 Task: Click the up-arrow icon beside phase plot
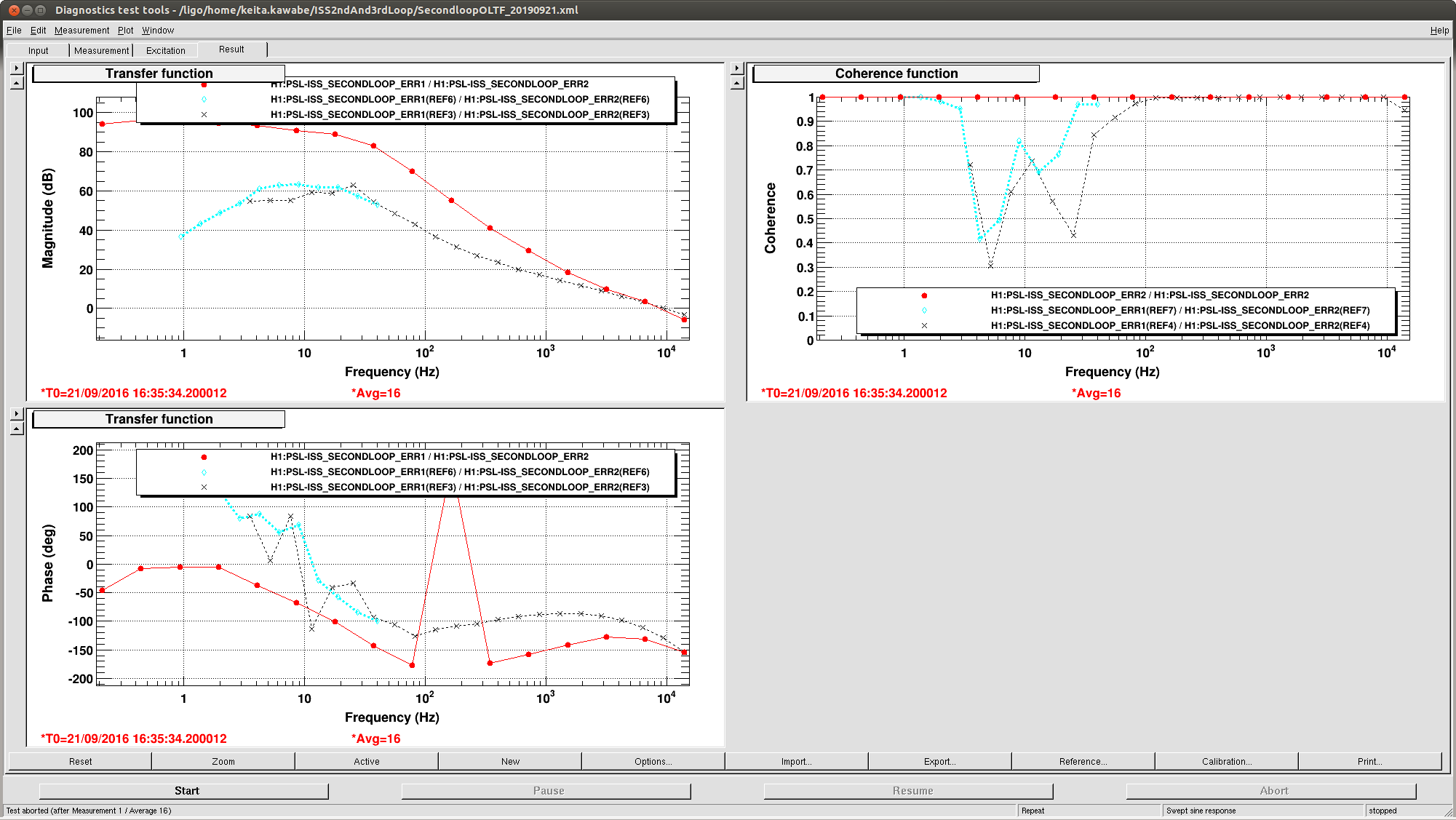17,429
